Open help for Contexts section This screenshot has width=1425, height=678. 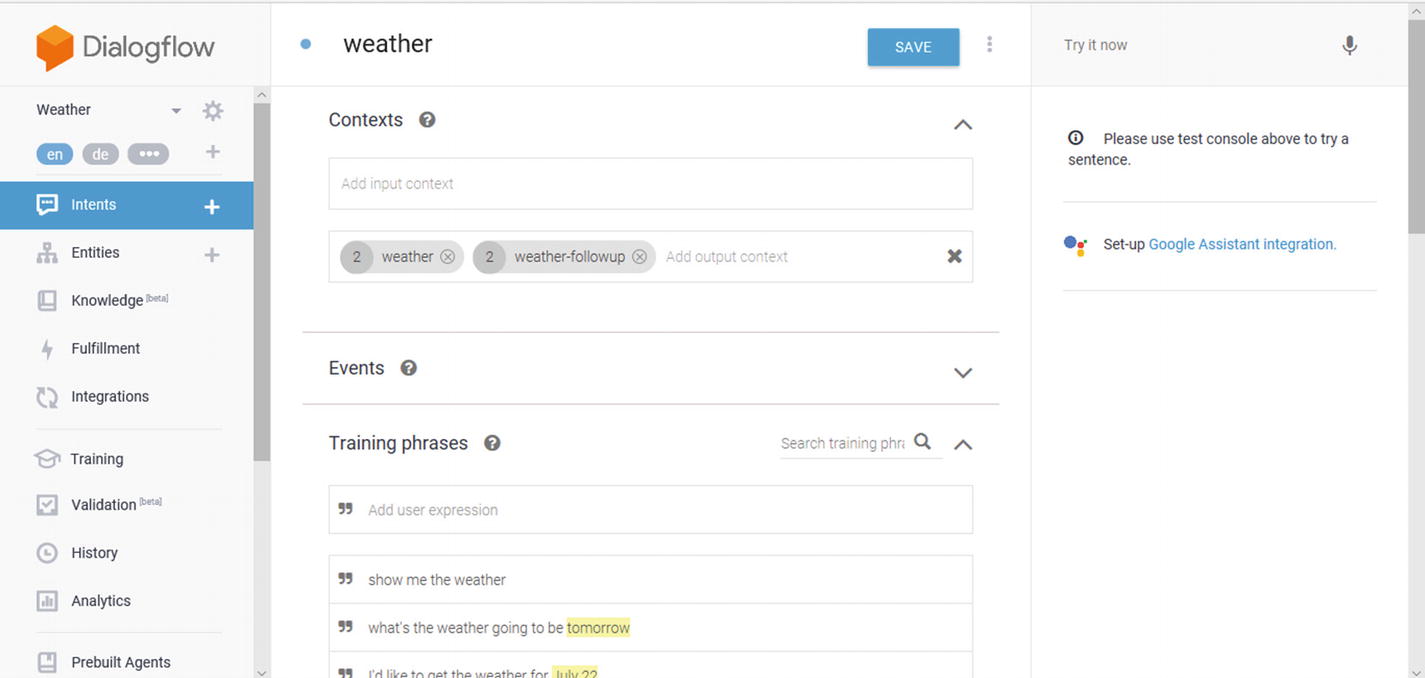tap(427, 120)
